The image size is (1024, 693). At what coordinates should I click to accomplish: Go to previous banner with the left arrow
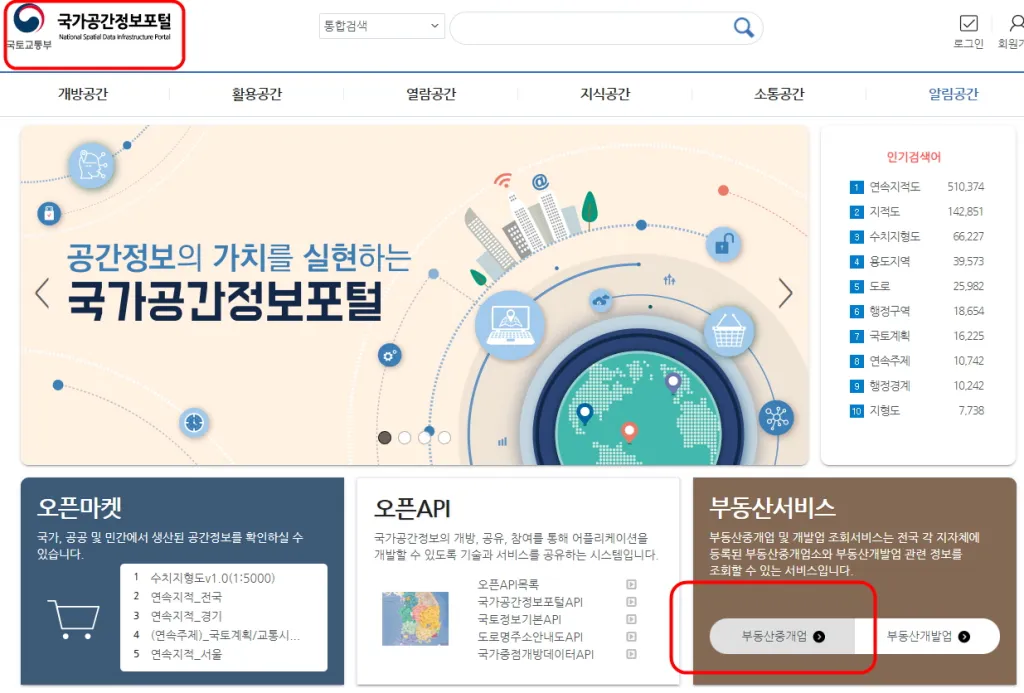tap(41, 295)
